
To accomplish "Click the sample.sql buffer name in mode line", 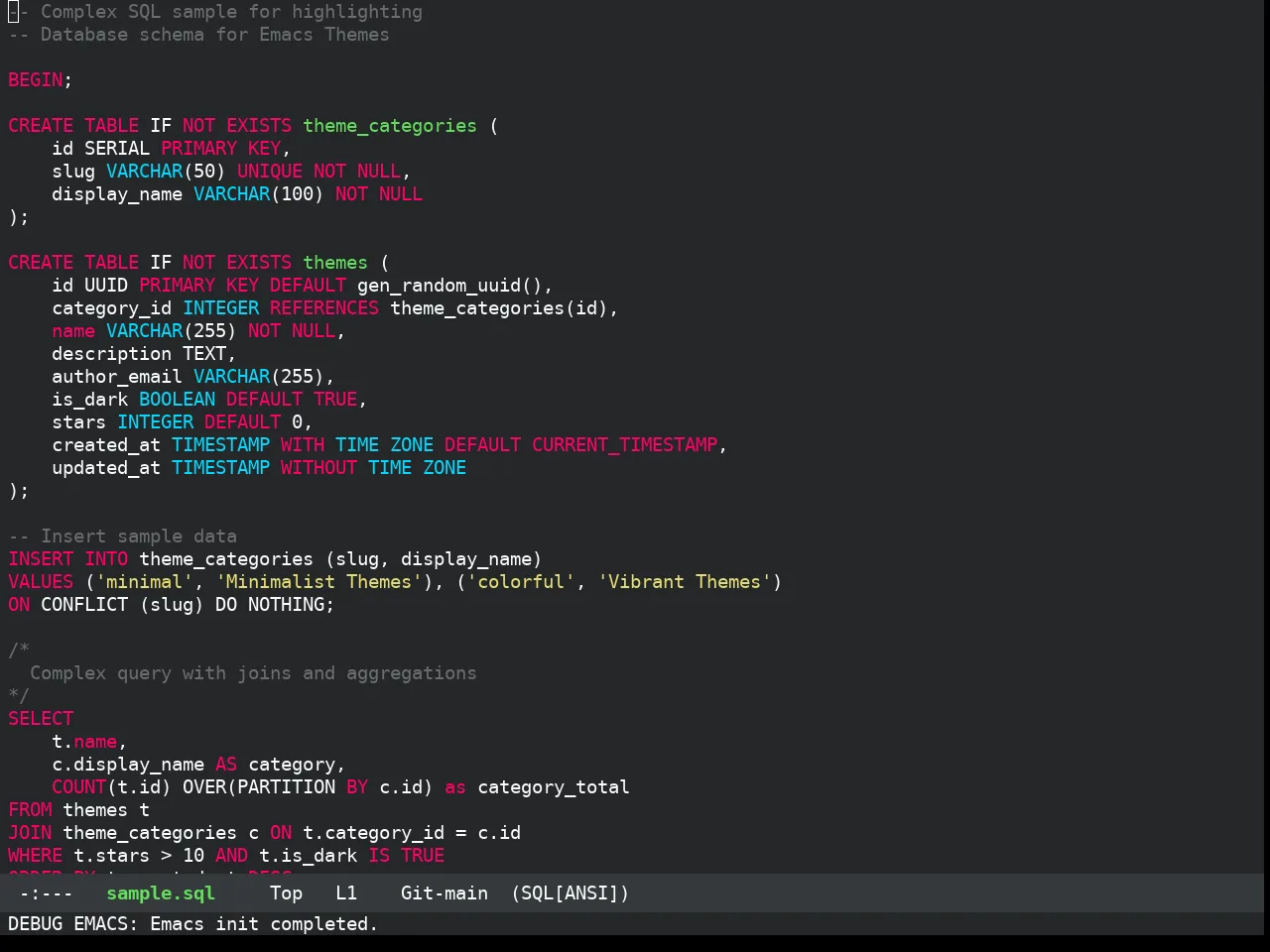I will point(161,893).
